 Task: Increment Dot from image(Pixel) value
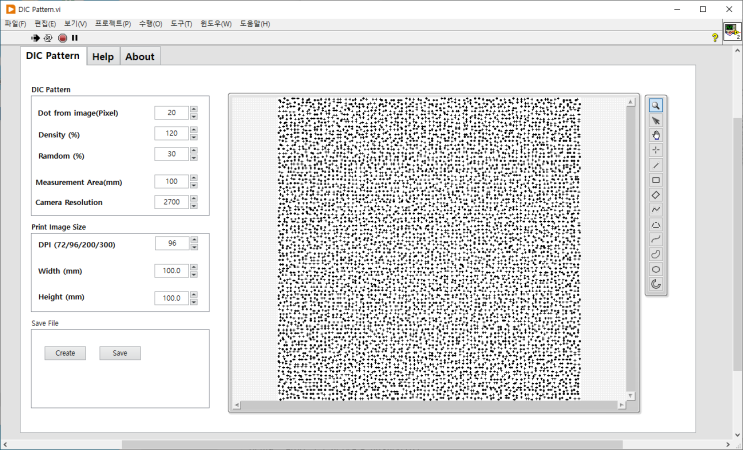coord(194,109)
